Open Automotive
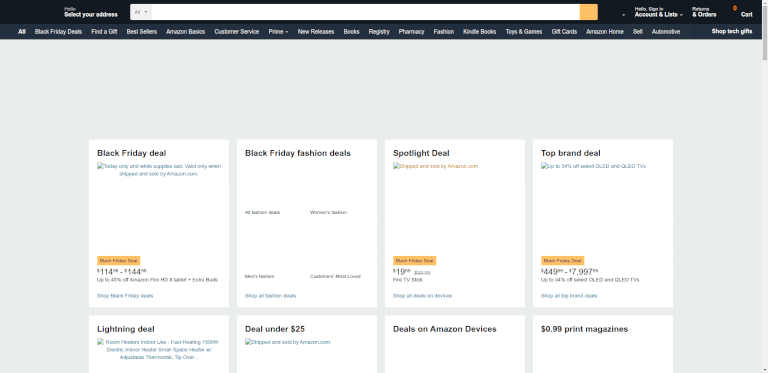The height and width of the screenshot is (373, 768). (x=666, y=32)
